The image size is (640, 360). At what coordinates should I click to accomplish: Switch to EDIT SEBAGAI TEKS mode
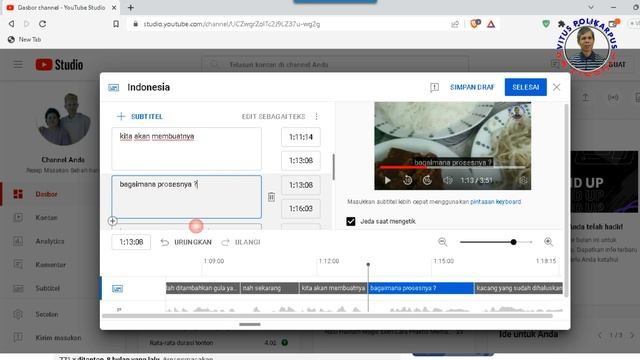point(273,116)
